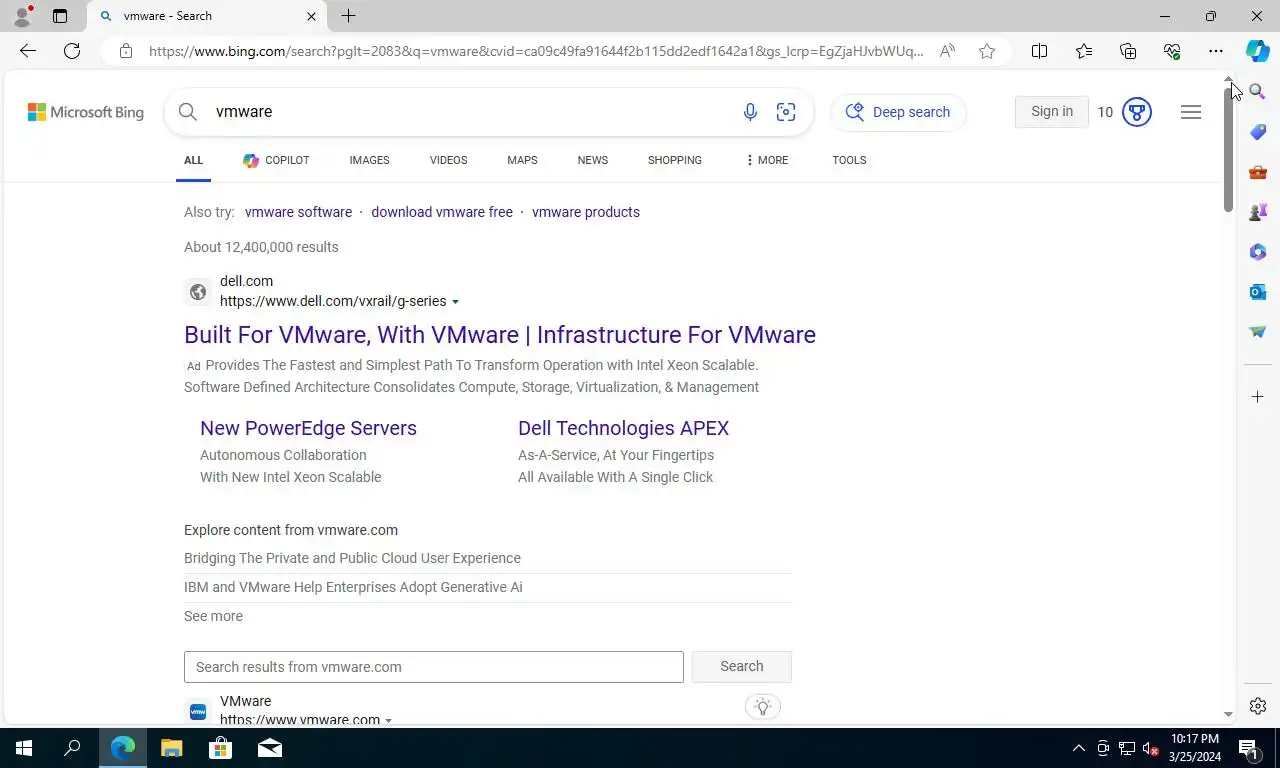Image resolution: width=1280 pixels, height=768 pixels.
Task: Open a new tab with plus button
Action: click(348, 16)
